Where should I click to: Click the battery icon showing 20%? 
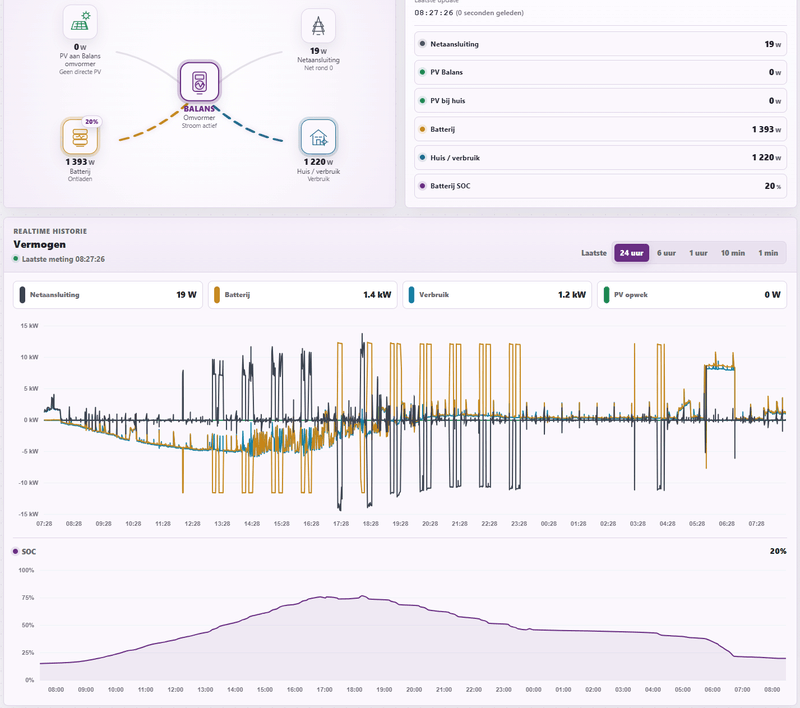tap(80, 136)
